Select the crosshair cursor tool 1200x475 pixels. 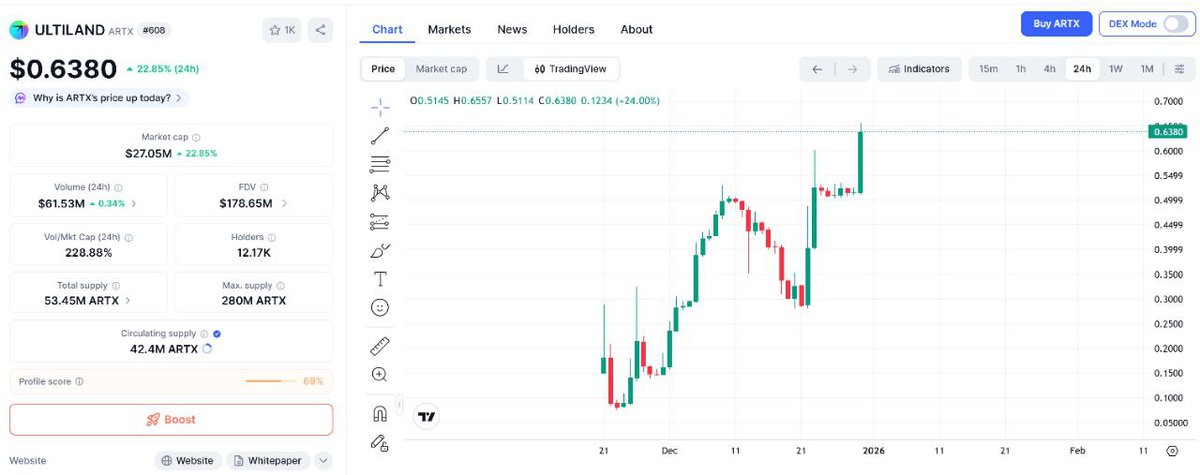(x=380, y=106)
